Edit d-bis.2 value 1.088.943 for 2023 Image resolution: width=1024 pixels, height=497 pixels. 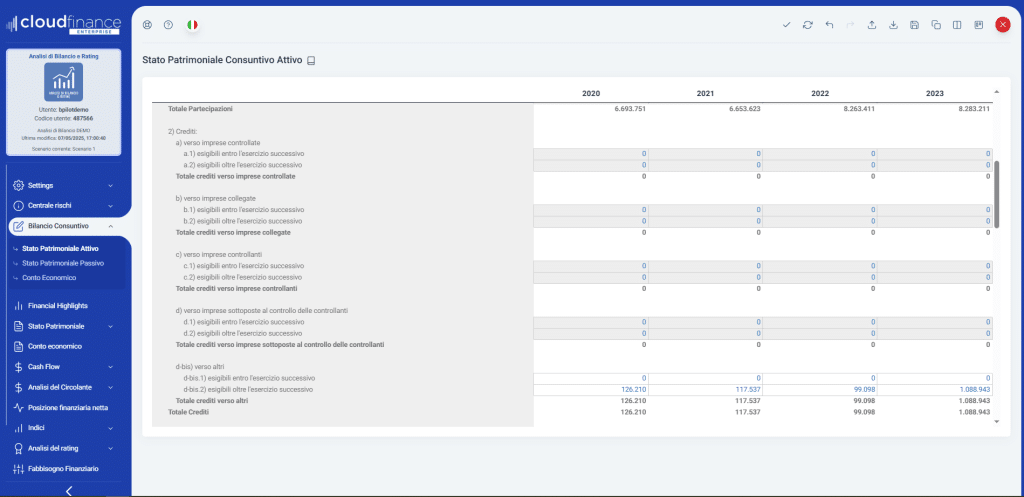pos(935,389)
